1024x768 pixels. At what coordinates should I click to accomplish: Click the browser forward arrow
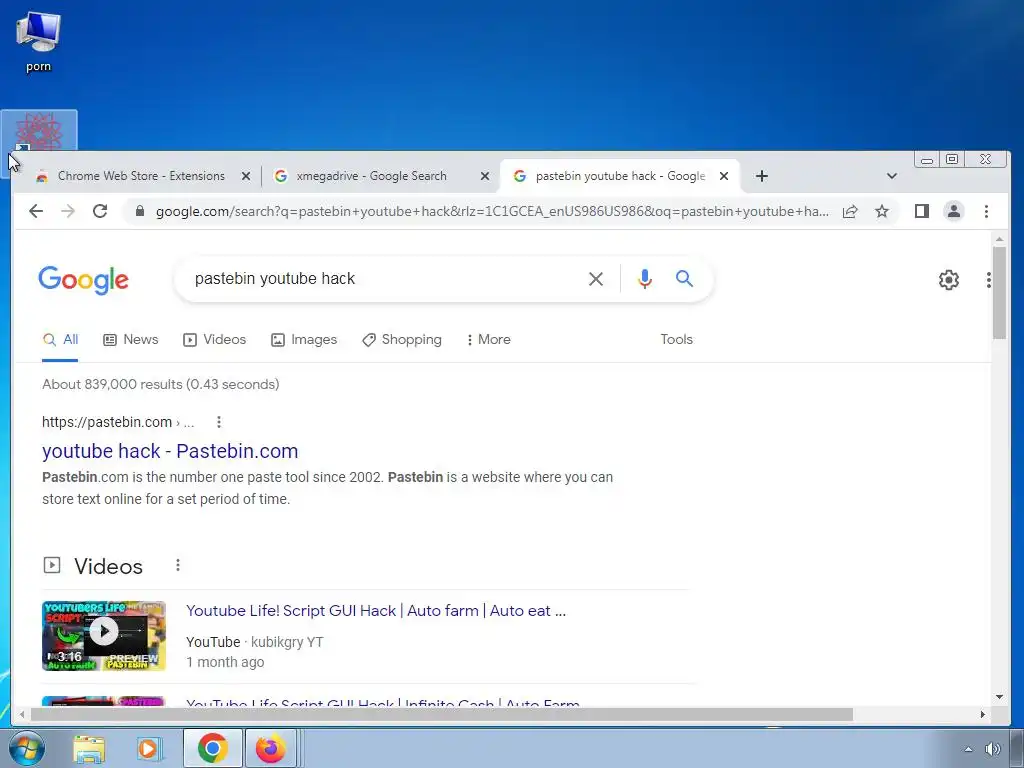click(x=68, y=211)
